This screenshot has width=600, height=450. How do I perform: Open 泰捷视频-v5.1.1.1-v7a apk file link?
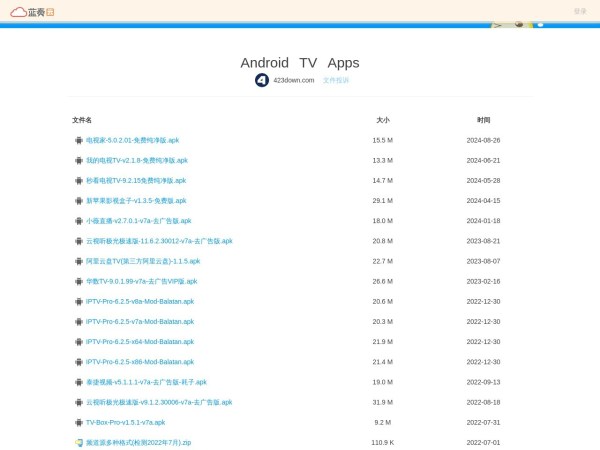(x=146, y=381)
